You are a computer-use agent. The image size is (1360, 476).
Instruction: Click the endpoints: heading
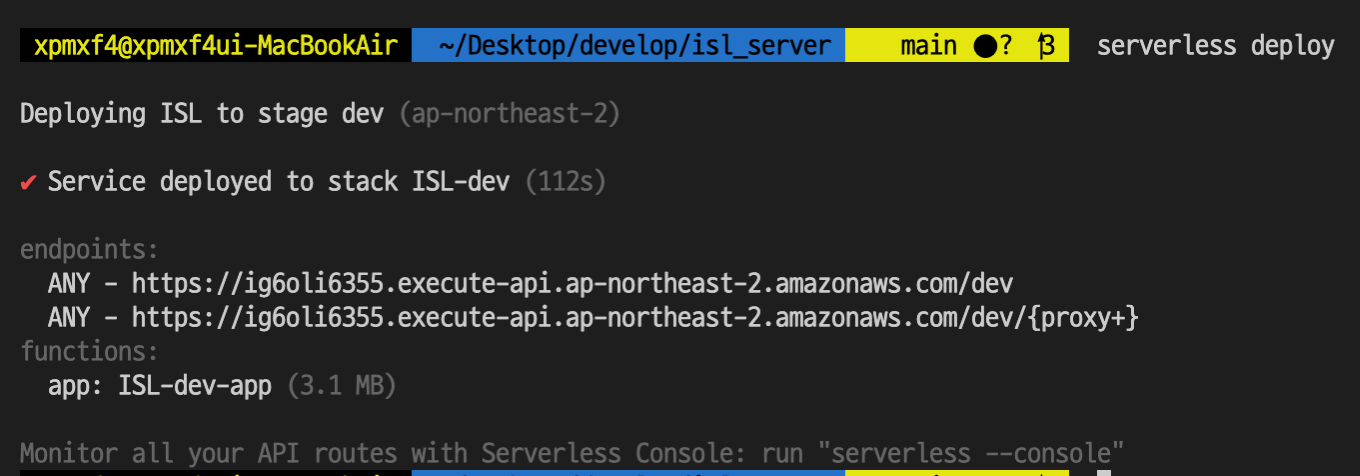(89, 250)
